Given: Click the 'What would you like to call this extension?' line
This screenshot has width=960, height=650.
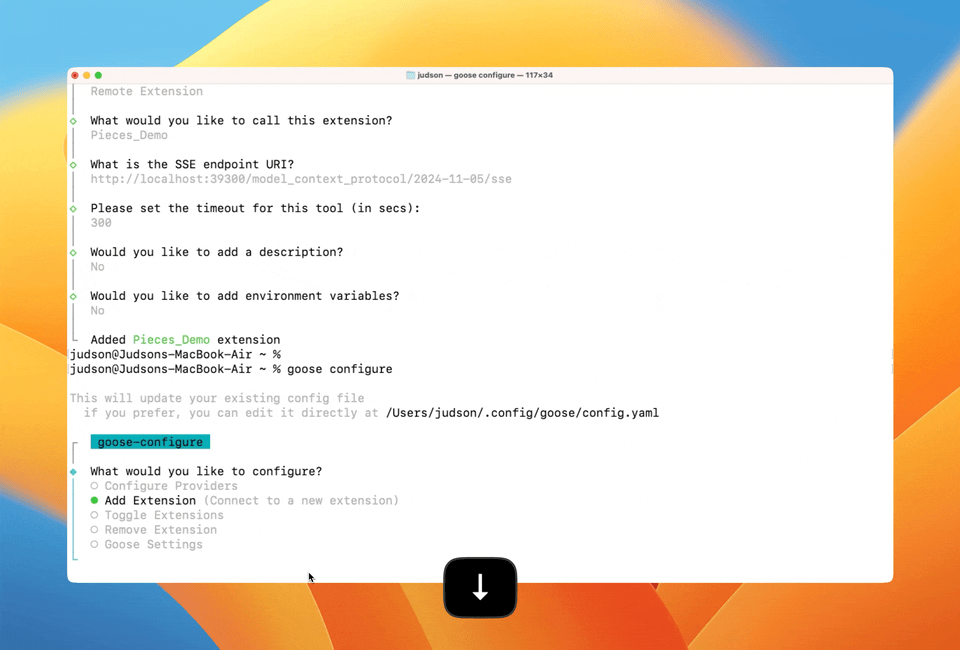Looking at the screenshot, I should (241, 121).
